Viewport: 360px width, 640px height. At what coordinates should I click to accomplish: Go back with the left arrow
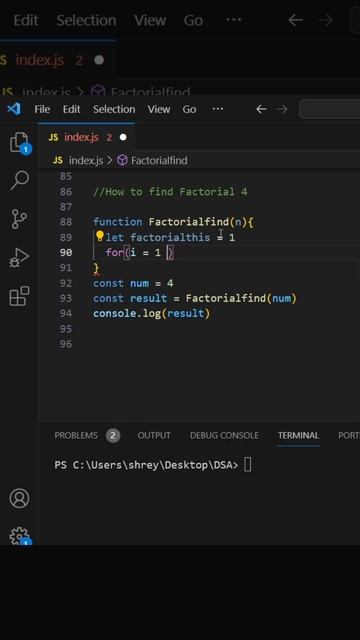pyautogui.click(x=261, y=109)
